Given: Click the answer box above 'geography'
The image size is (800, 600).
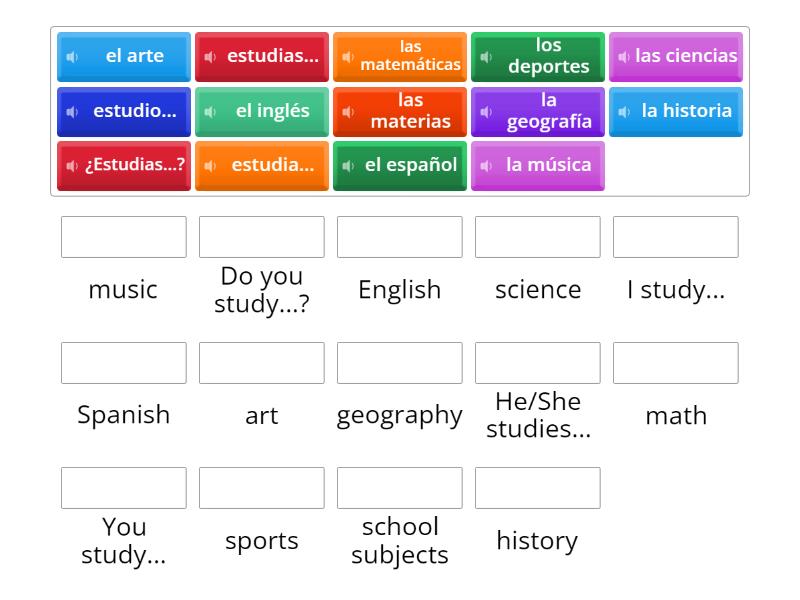Looking at the screenshot, I should pos(399,363).
